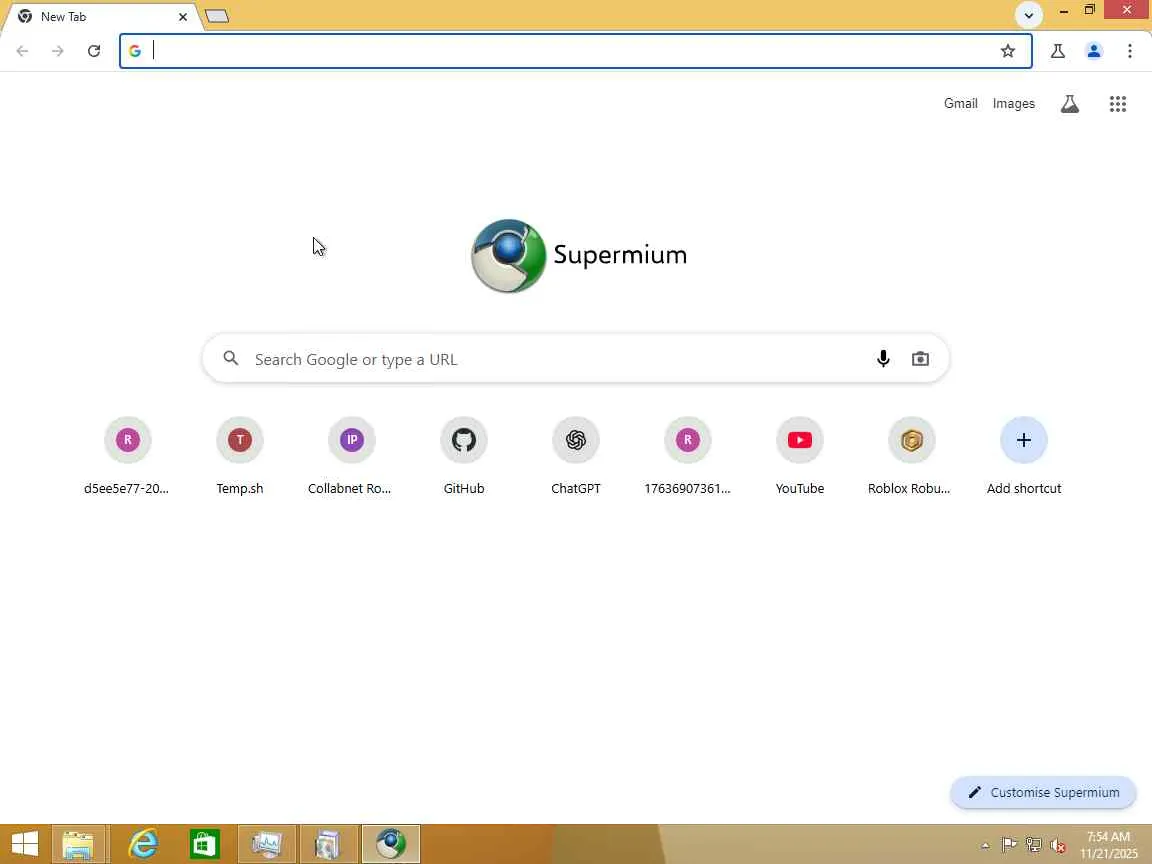
Task: Click the Customise Supermium button
Action: pos(1043,792)
